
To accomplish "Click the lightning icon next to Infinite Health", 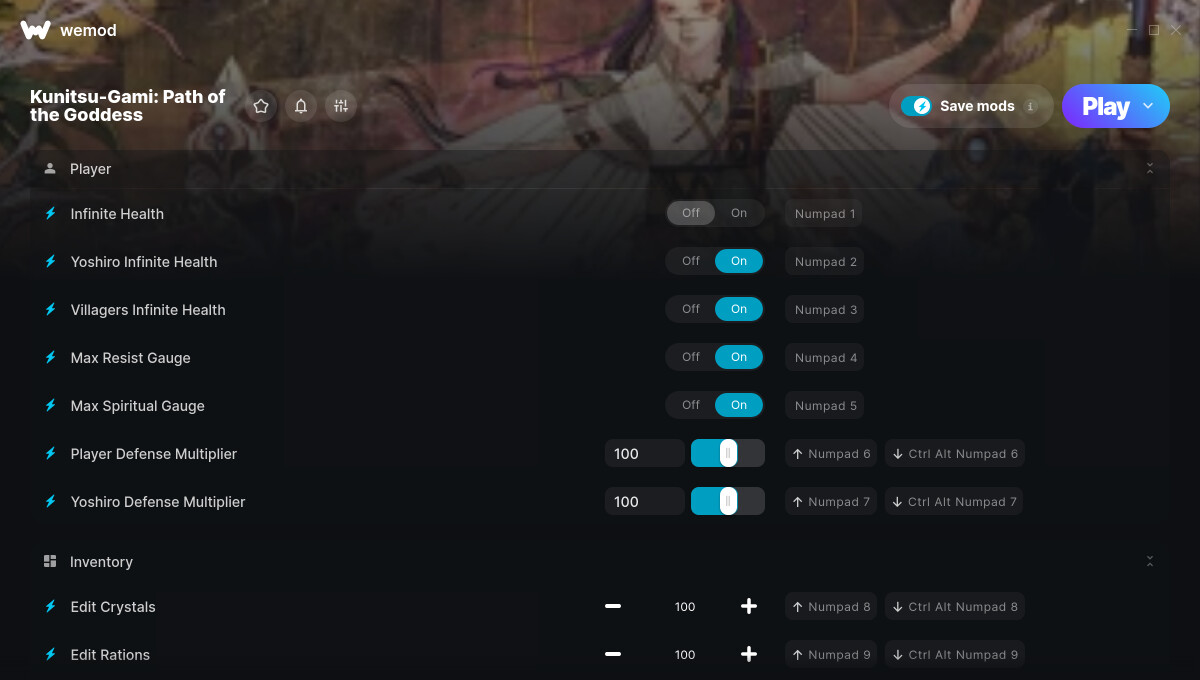I will 50,213.
